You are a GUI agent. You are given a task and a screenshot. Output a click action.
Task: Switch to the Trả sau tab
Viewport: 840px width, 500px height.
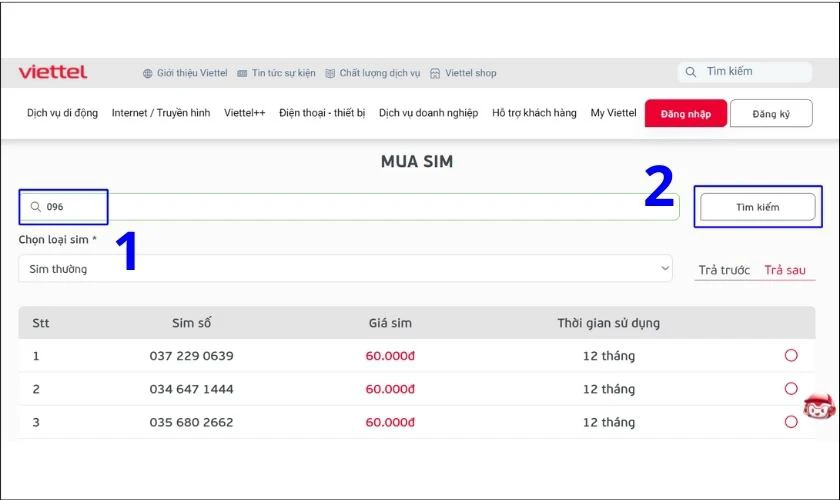point(785,270)
